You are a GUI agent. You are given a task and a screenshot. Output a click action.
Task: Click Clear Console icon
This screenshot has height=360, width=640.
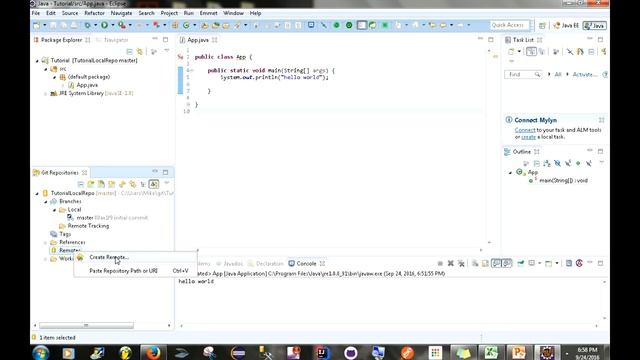click(475, 264)
